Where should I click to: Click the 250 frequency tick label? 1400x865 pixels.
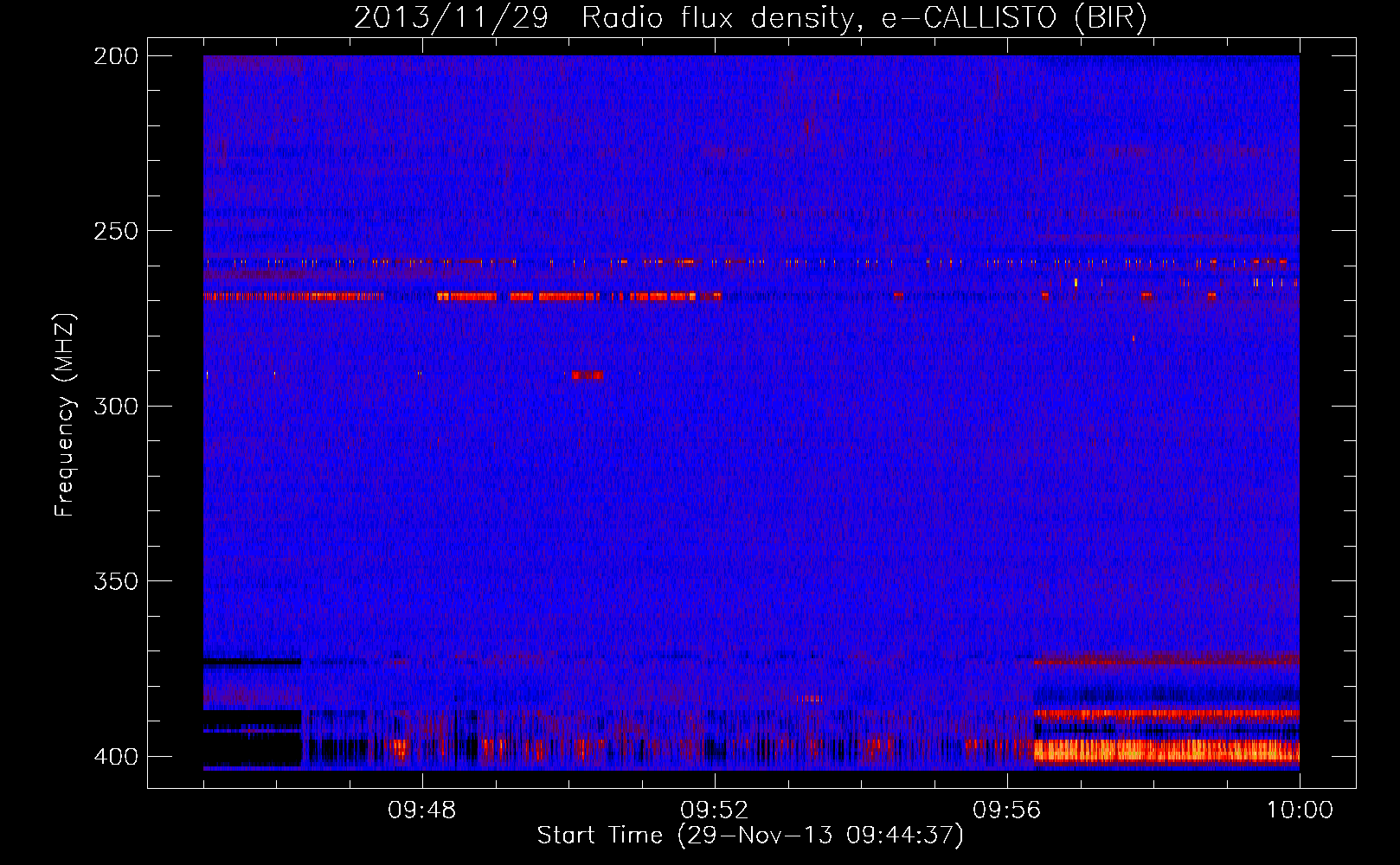click(x=116, y=231)
